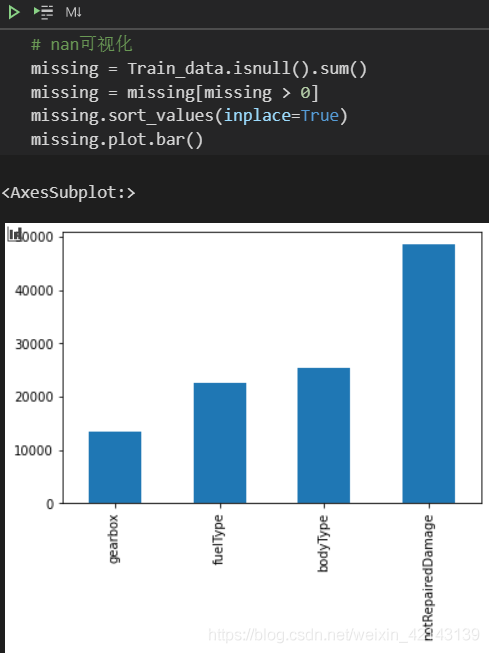
Task: Click the fuelType x-axis label
Action: [218, 540]
